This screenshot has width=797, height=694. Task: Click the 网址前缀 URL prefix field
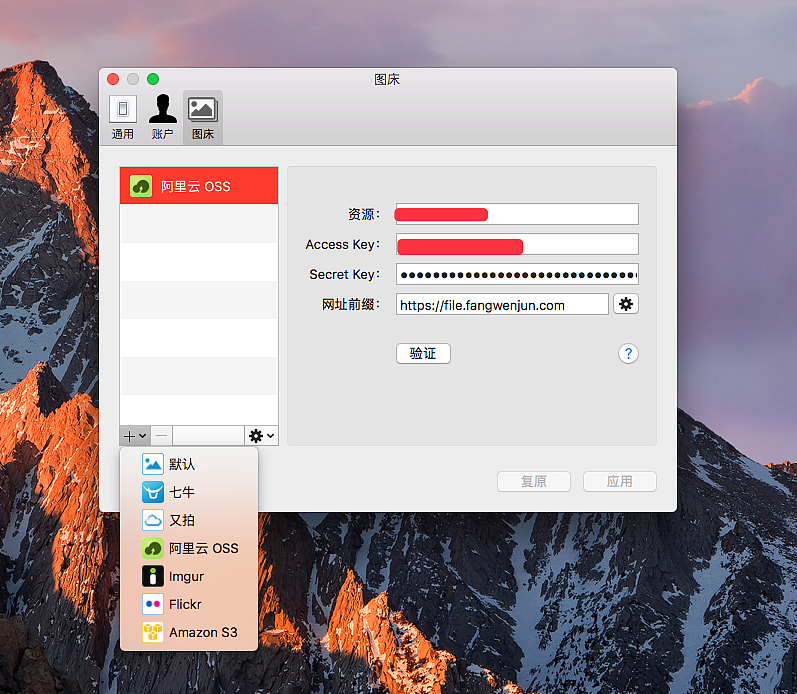tap(502, 305)
